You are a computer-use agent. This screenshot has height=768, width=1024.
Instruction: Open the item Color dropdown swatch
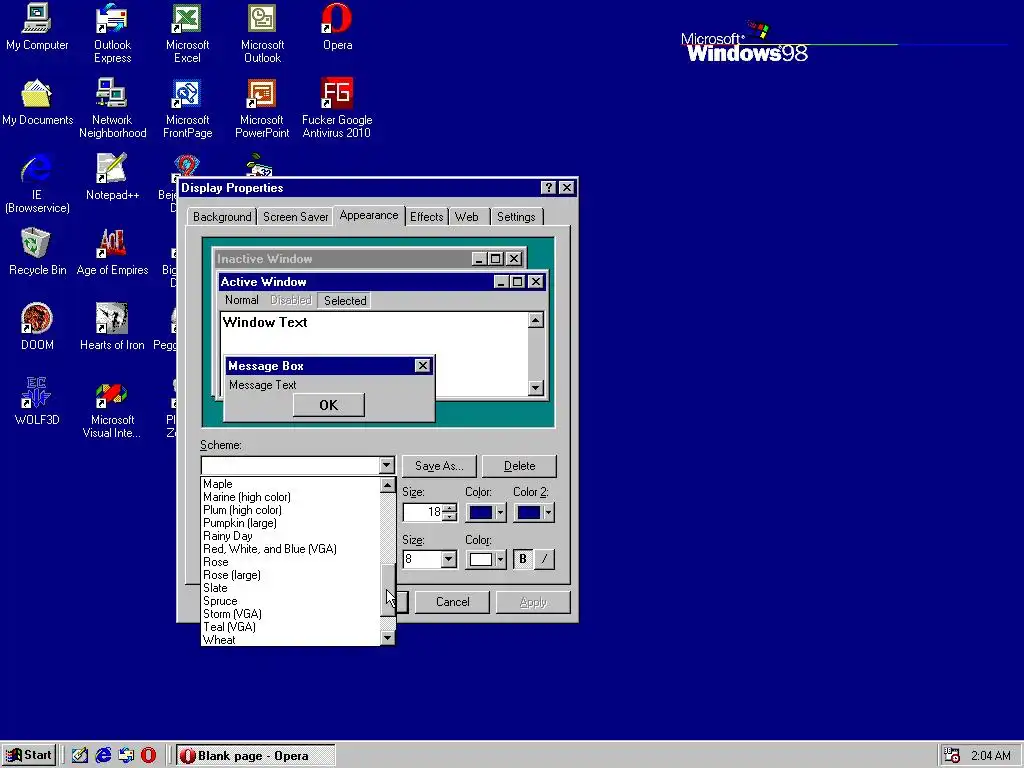coord(485,513)
